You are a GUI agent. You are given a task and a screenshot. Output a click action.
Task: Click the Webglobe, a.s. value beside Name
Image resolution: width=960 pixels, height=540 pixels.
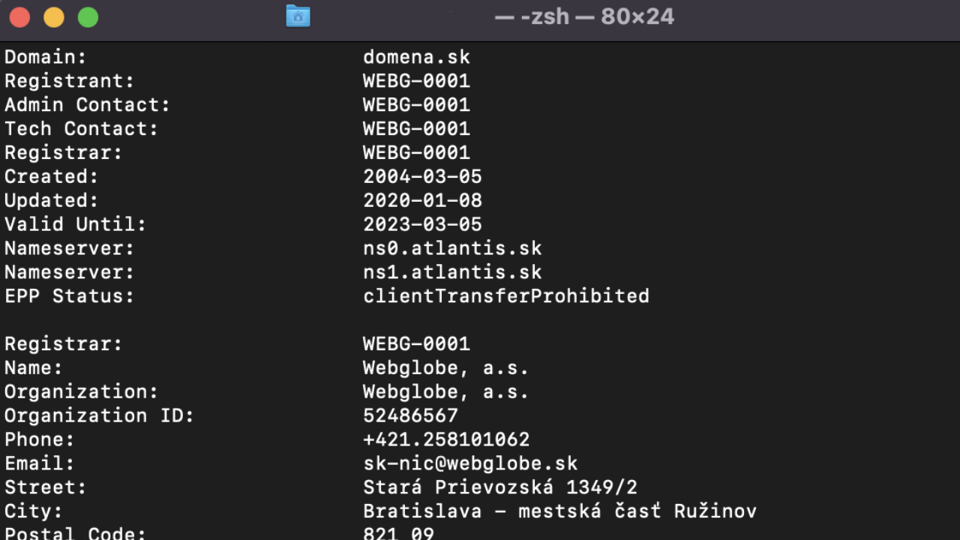(446, 368)
